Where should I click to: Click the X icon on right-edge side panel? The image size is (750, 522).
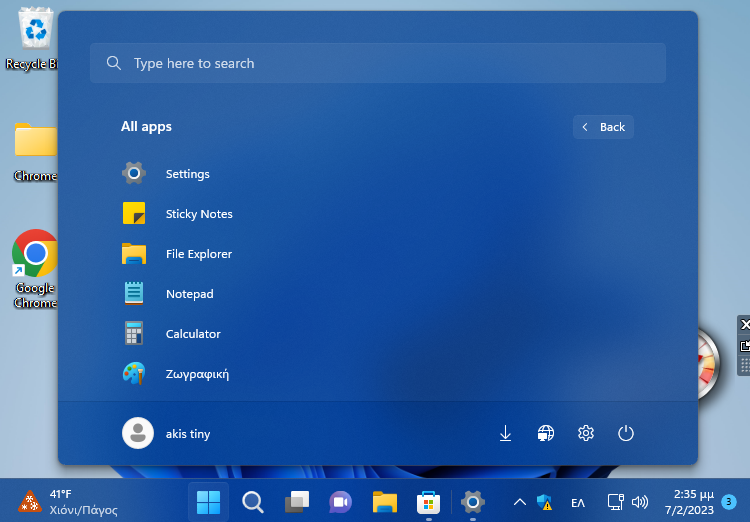click(745, 324)
